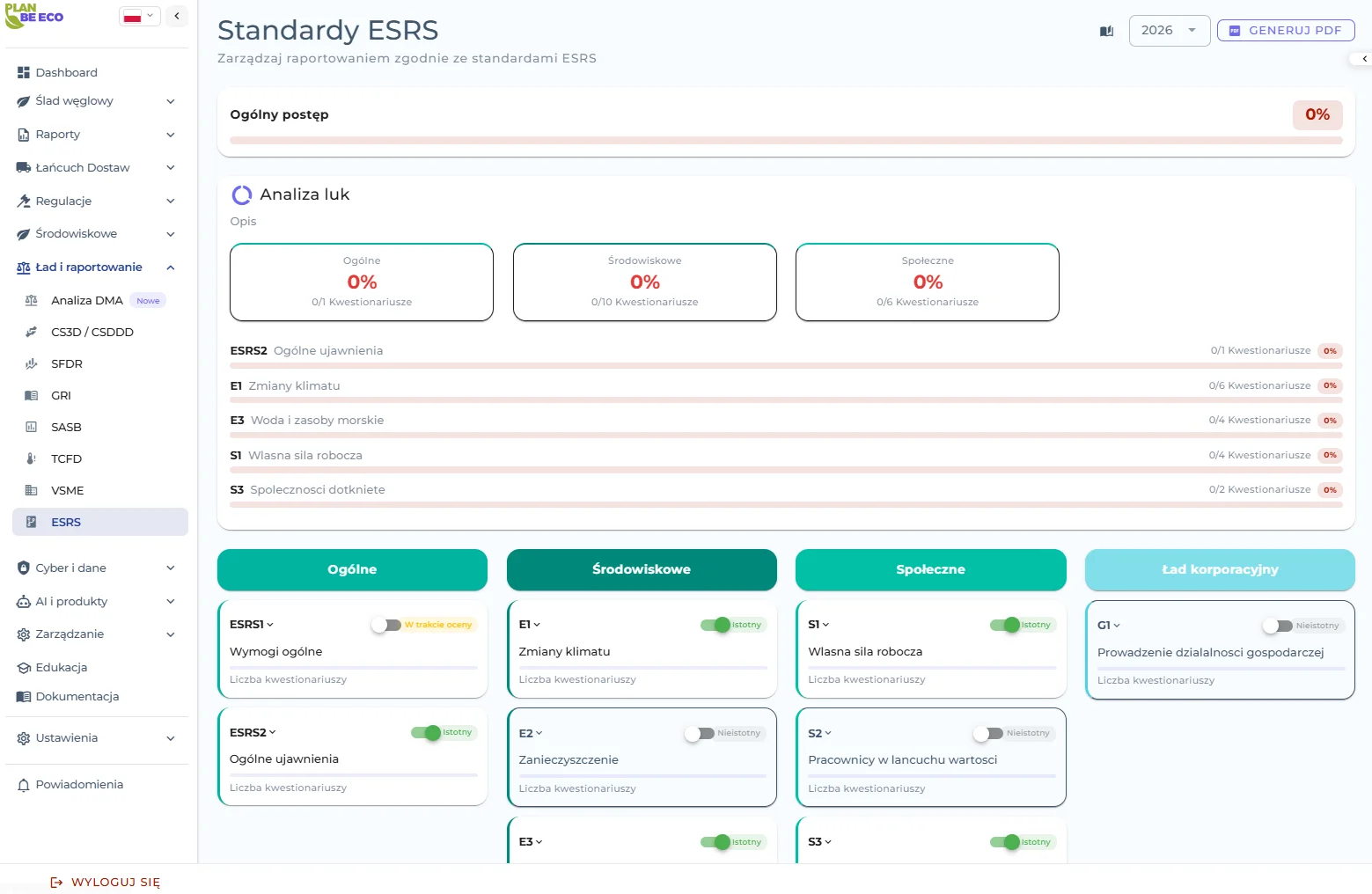Viewport: 1372px width, 894px height.
Task: Open Analiza DMA marked as Nowe
Action: point(88,300)
